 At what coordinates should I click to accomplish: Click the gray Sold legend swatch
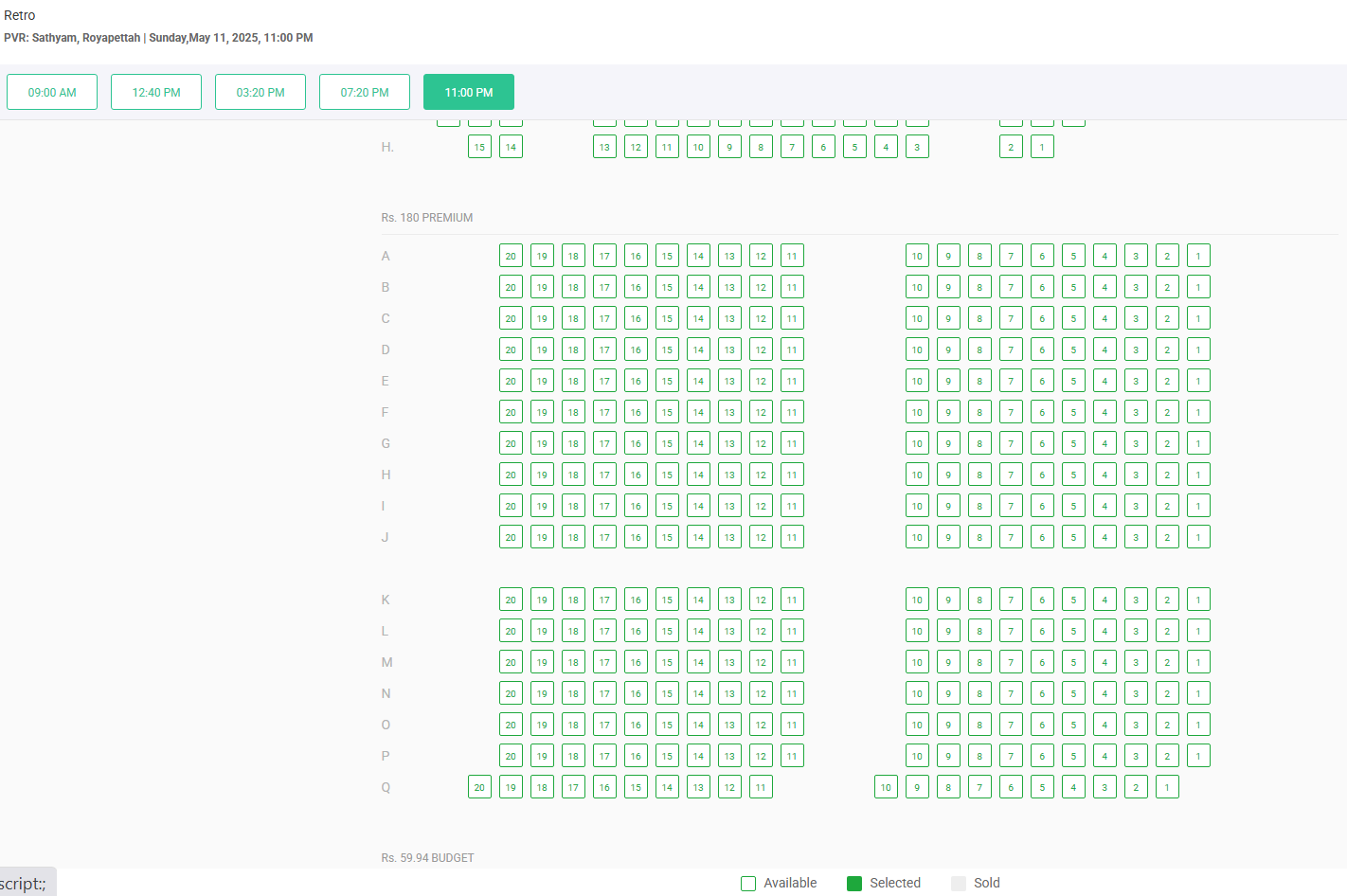click(x=959, y=884)
